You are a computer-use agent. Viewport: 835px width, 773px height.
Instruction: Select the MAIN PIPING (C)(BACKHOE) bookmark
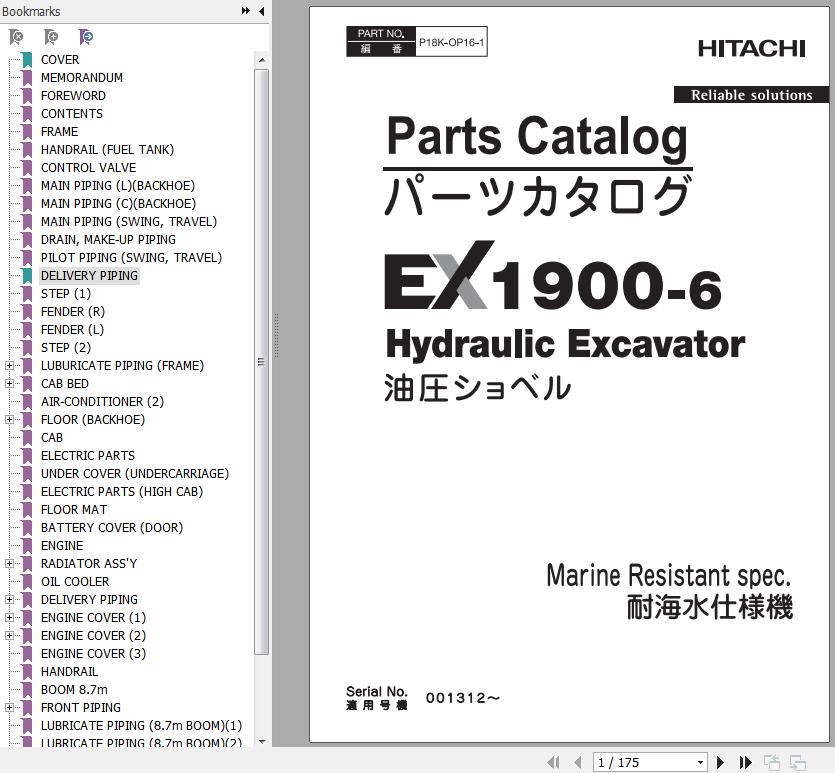point(118,204)
